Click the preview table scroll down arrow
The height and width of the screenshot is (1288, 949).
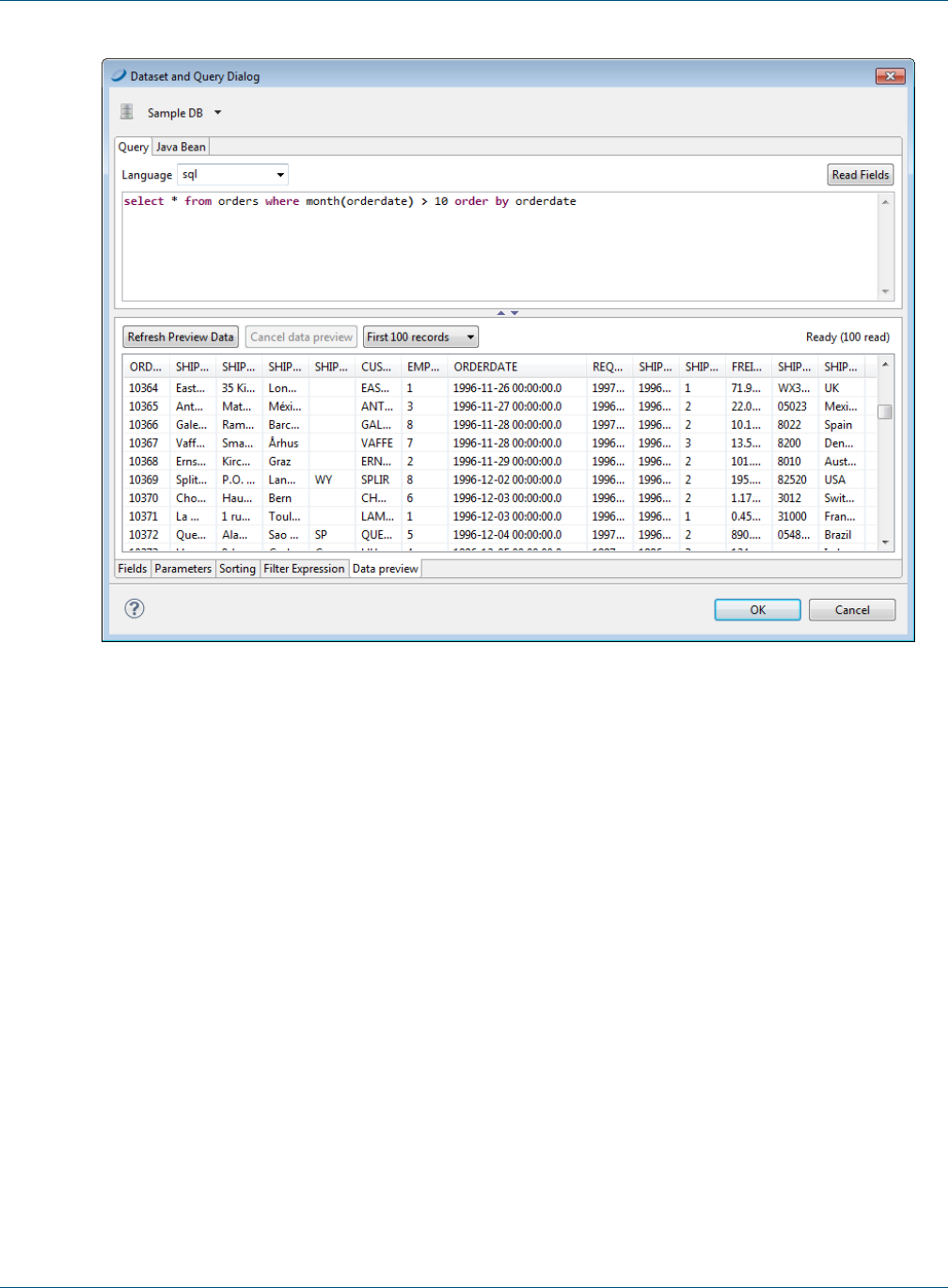885,542
